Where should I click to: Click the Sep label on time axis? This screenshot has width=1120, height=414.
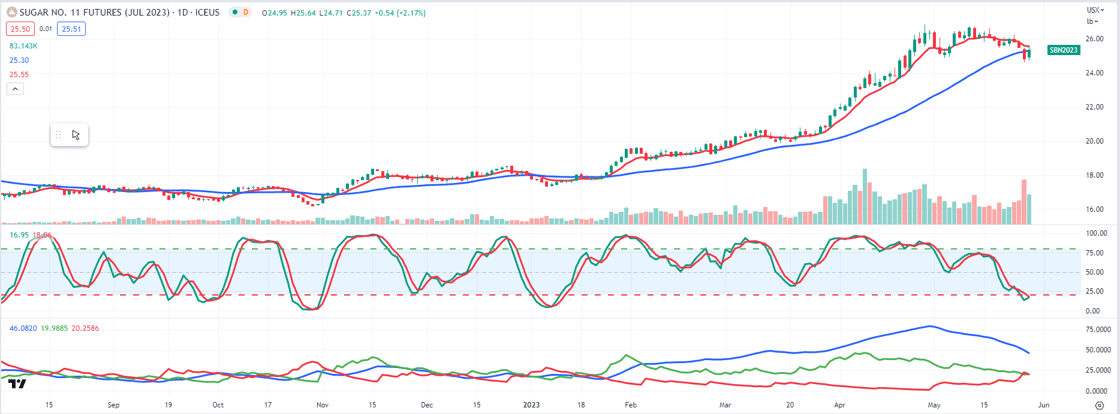click(115, 403)
